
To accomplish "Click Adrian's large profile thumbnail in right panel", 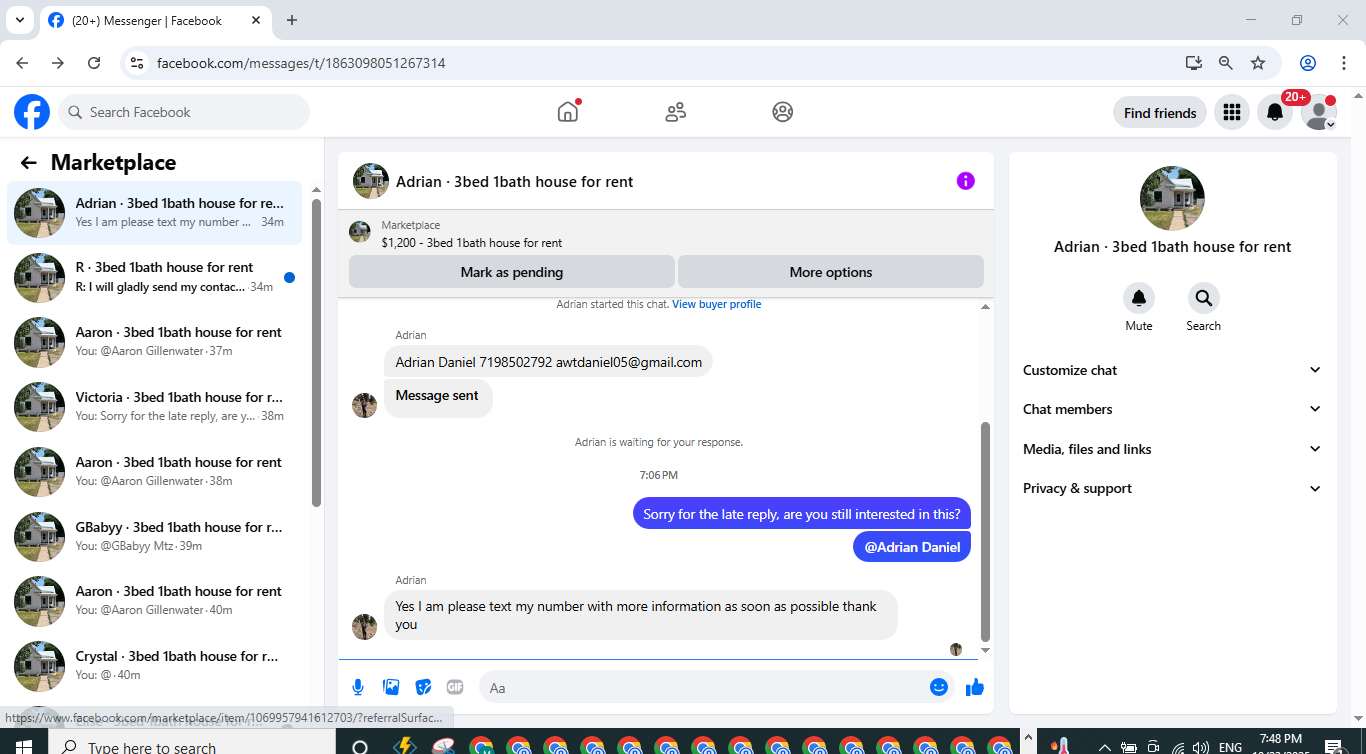I will (x=1172, y=198).
